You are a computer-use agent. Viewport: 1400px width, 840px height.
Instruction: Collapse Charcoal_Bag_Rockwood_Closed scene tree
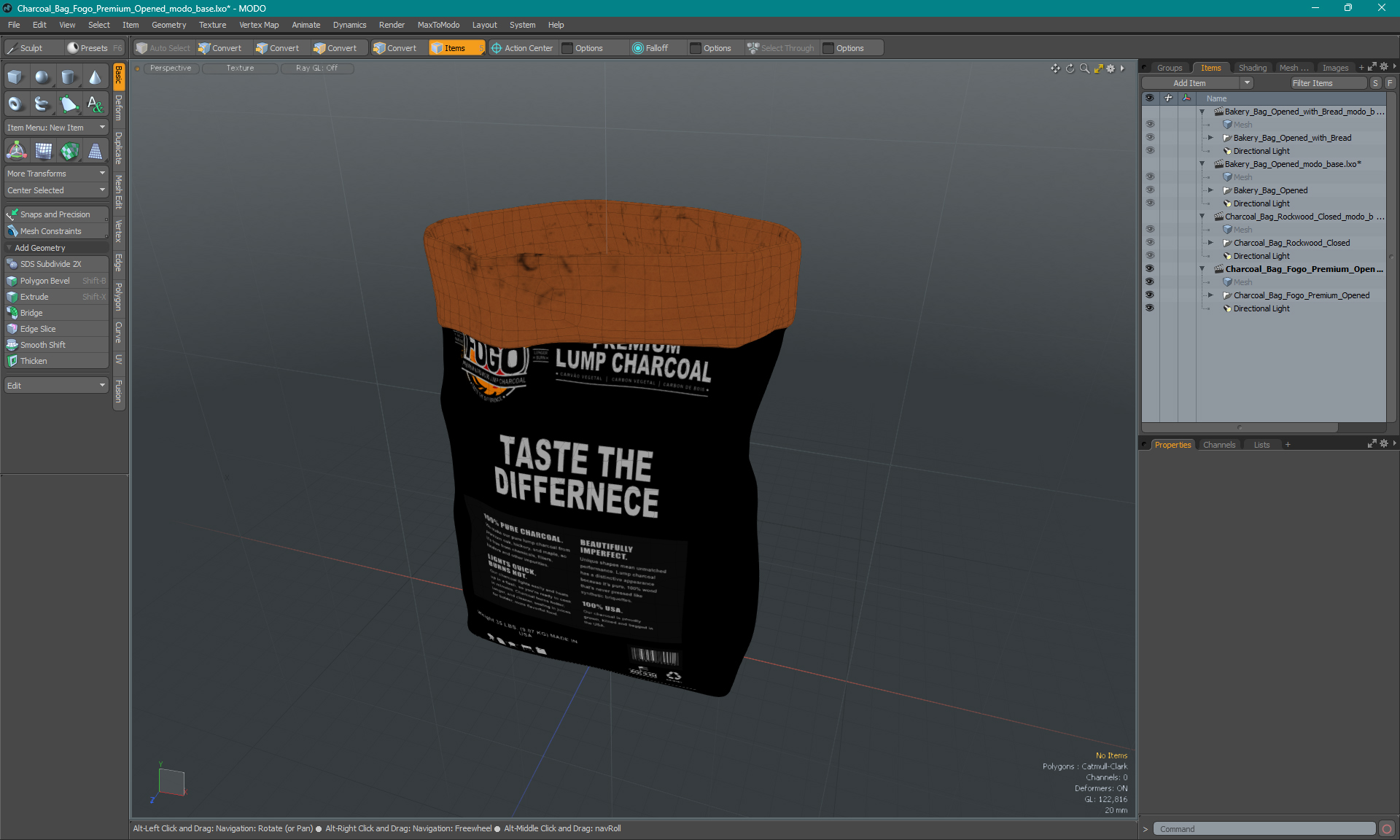click(1202, 217)
